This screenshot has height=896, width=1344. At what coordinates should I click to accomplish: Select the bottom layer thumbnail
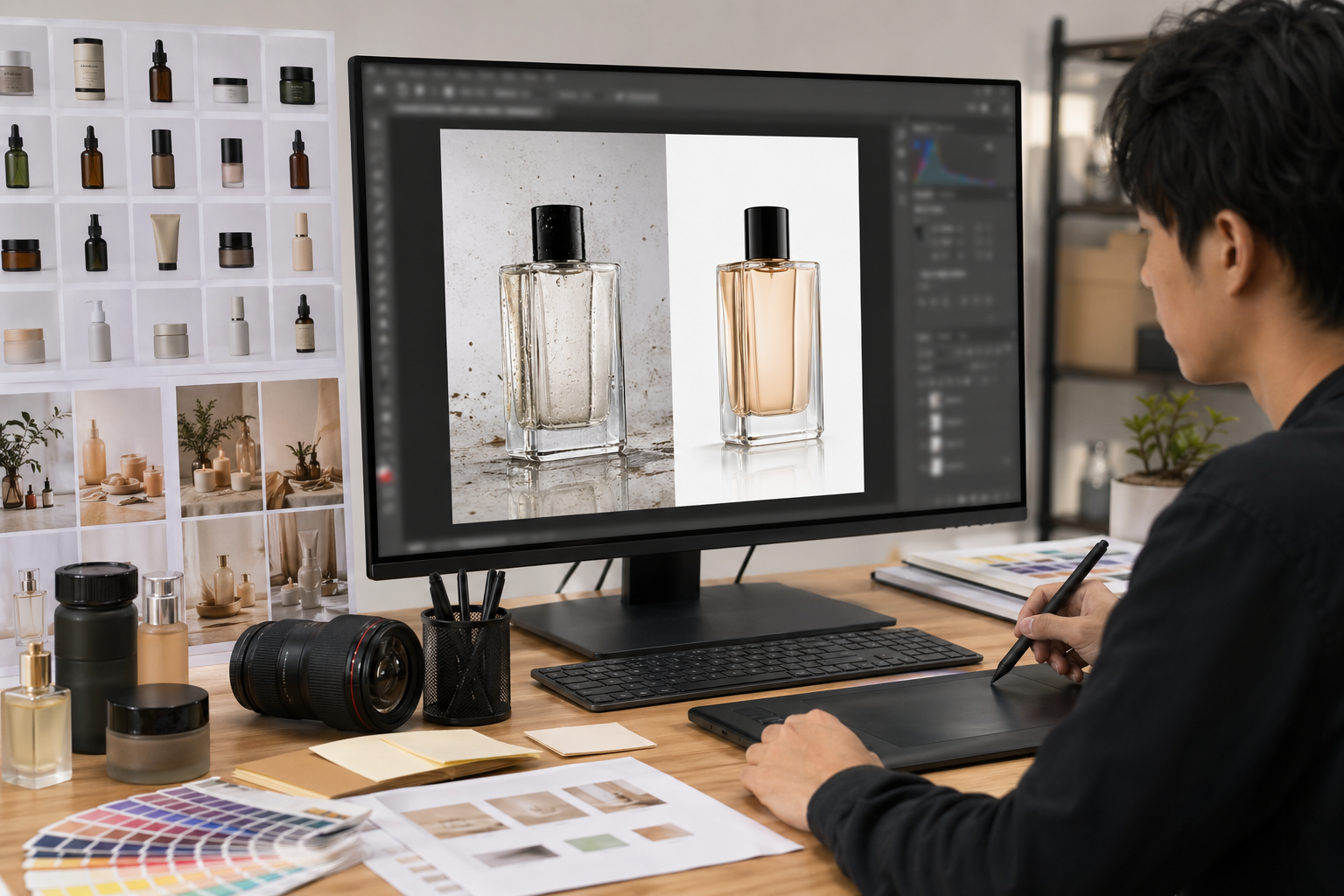pos(935,466)
